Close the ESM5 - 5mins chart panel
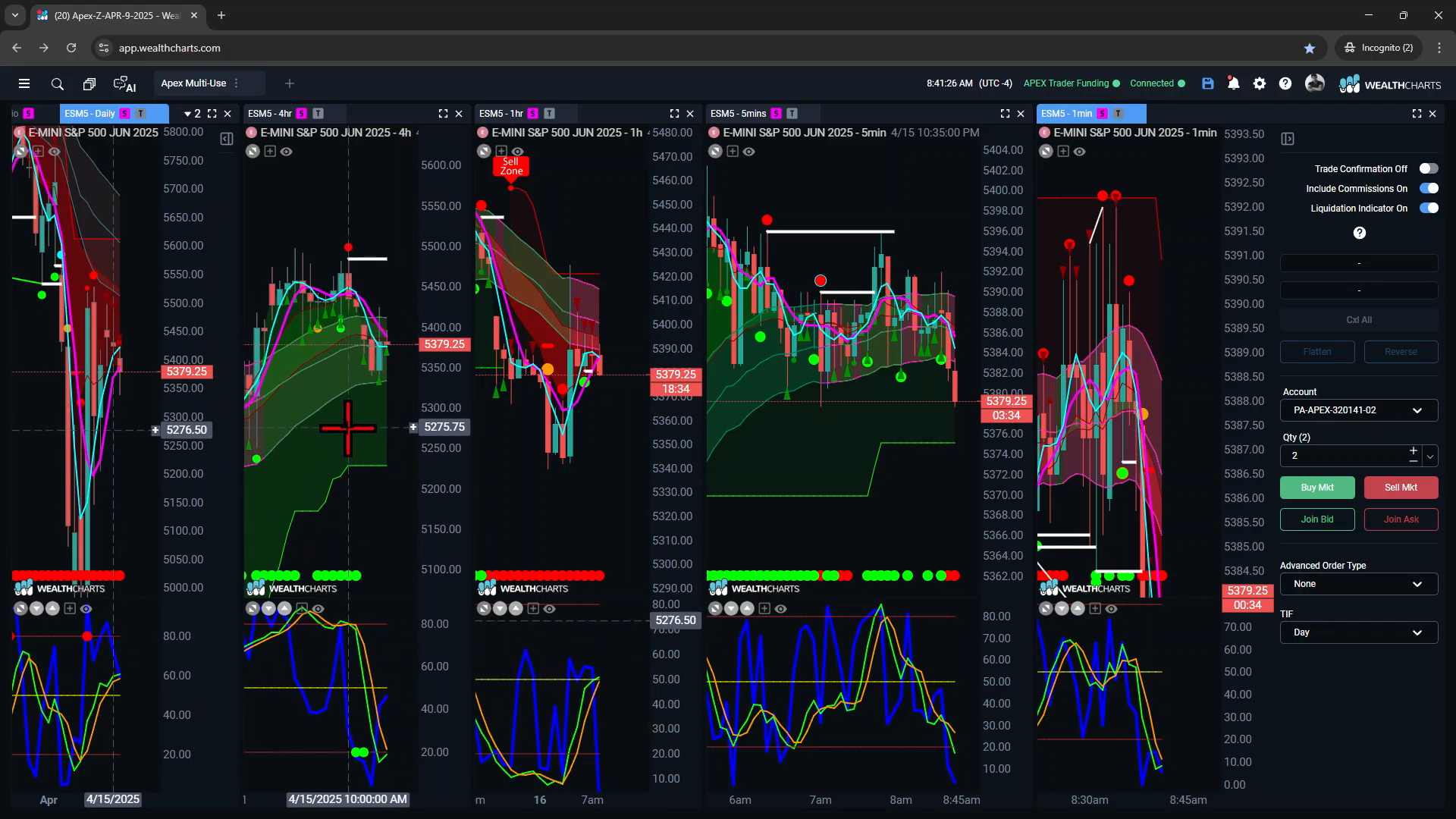 point(1021,114)
